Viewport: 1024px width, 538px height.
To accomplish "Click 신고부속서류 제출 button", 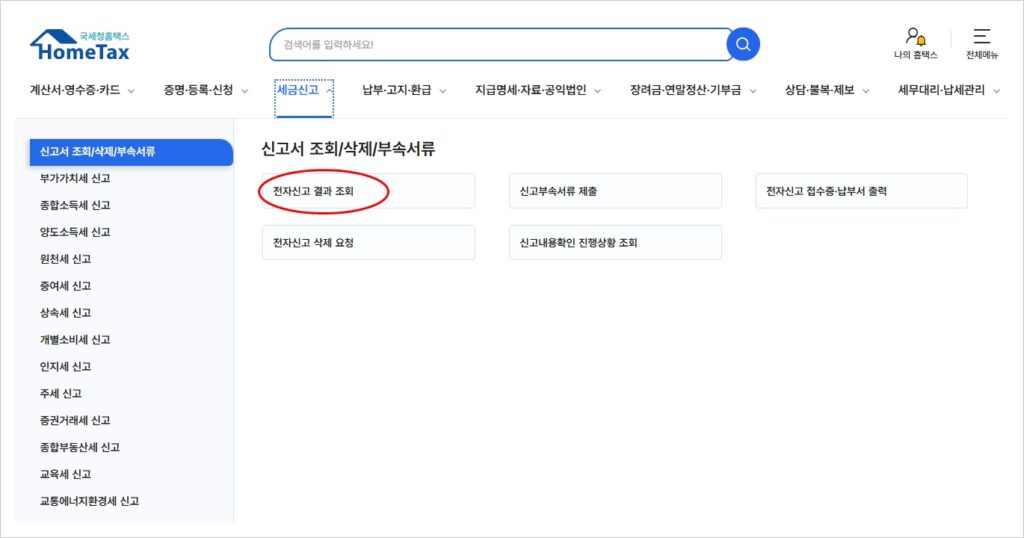I will [615, 191].
